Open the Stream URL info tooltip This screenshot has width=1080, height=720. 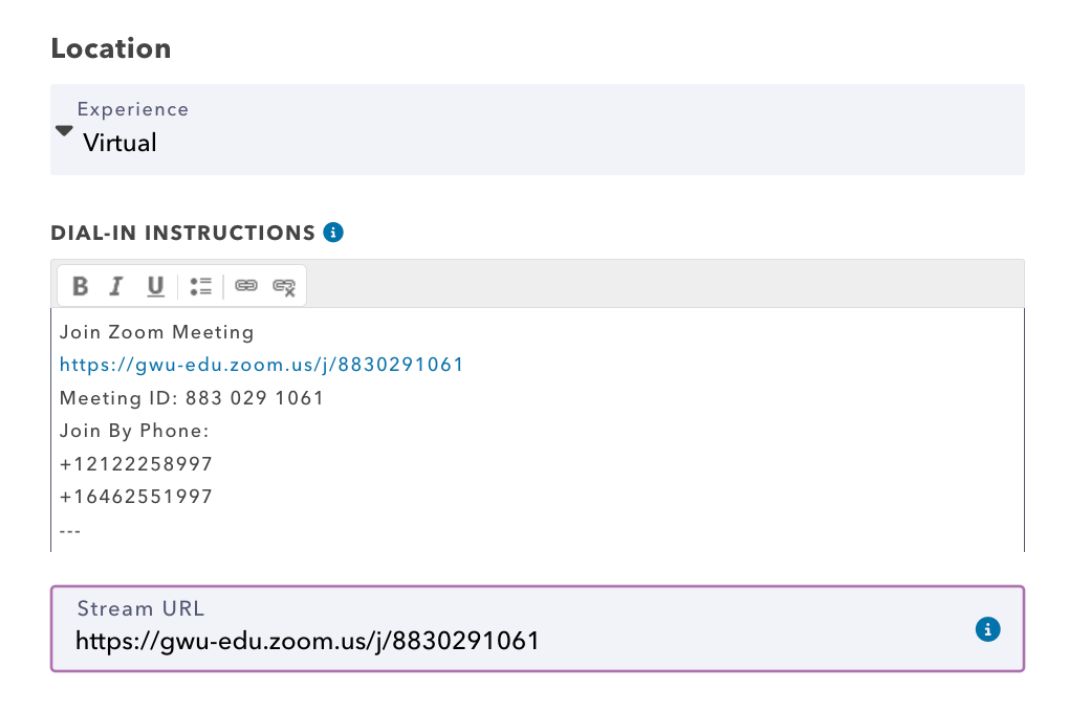click(988, 629)
